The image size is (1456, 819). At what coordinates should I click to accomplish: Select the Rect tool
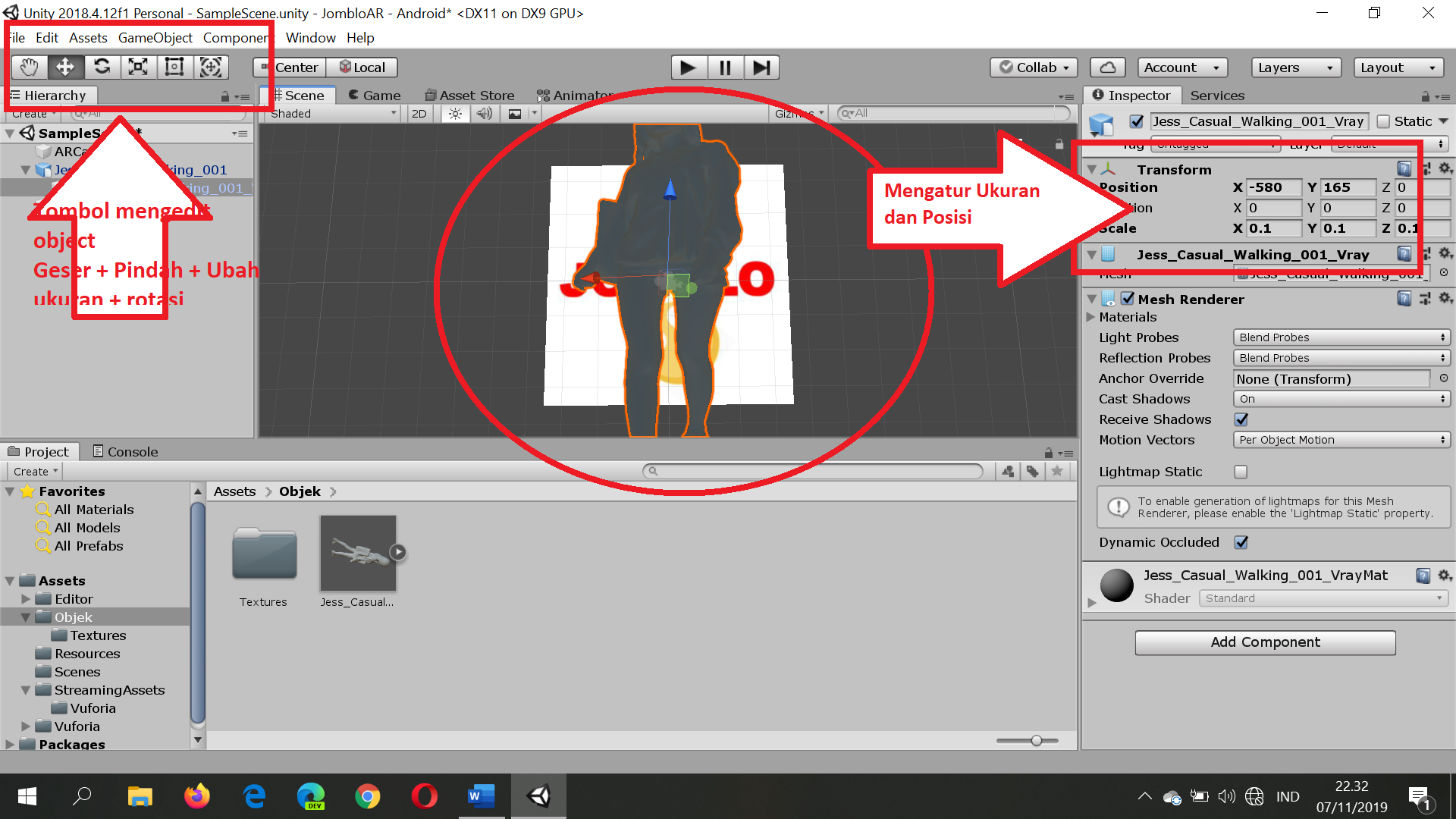[174, 67]
